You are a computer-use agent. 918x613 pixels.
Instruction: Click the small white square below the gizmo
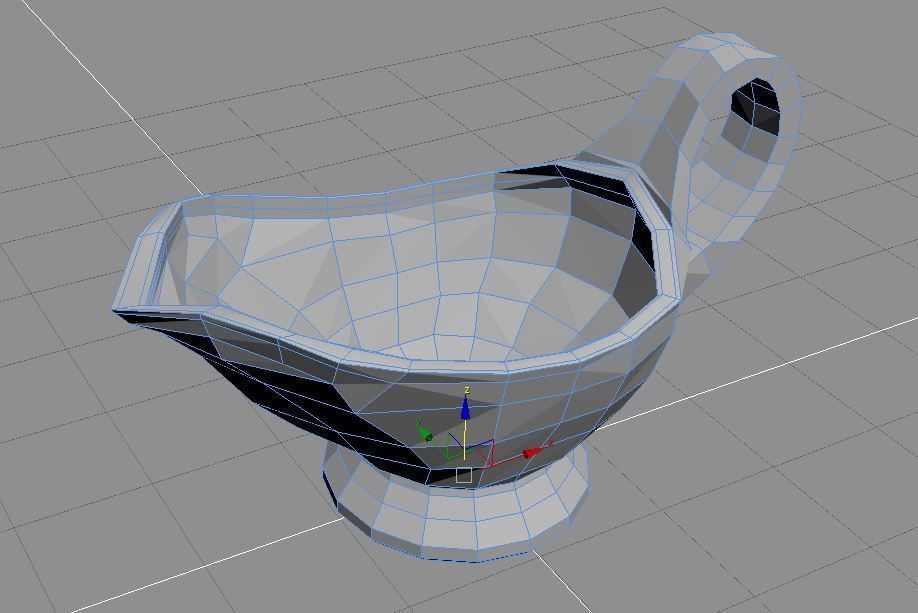tap(464, 475)
